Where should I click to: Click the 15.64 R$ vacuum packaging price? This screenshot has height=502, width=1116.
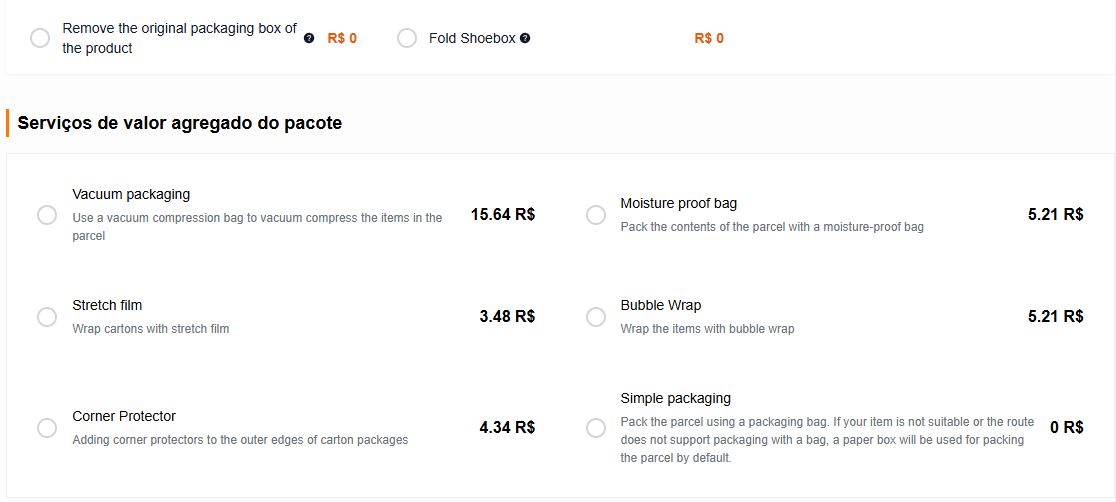[503, 214]
